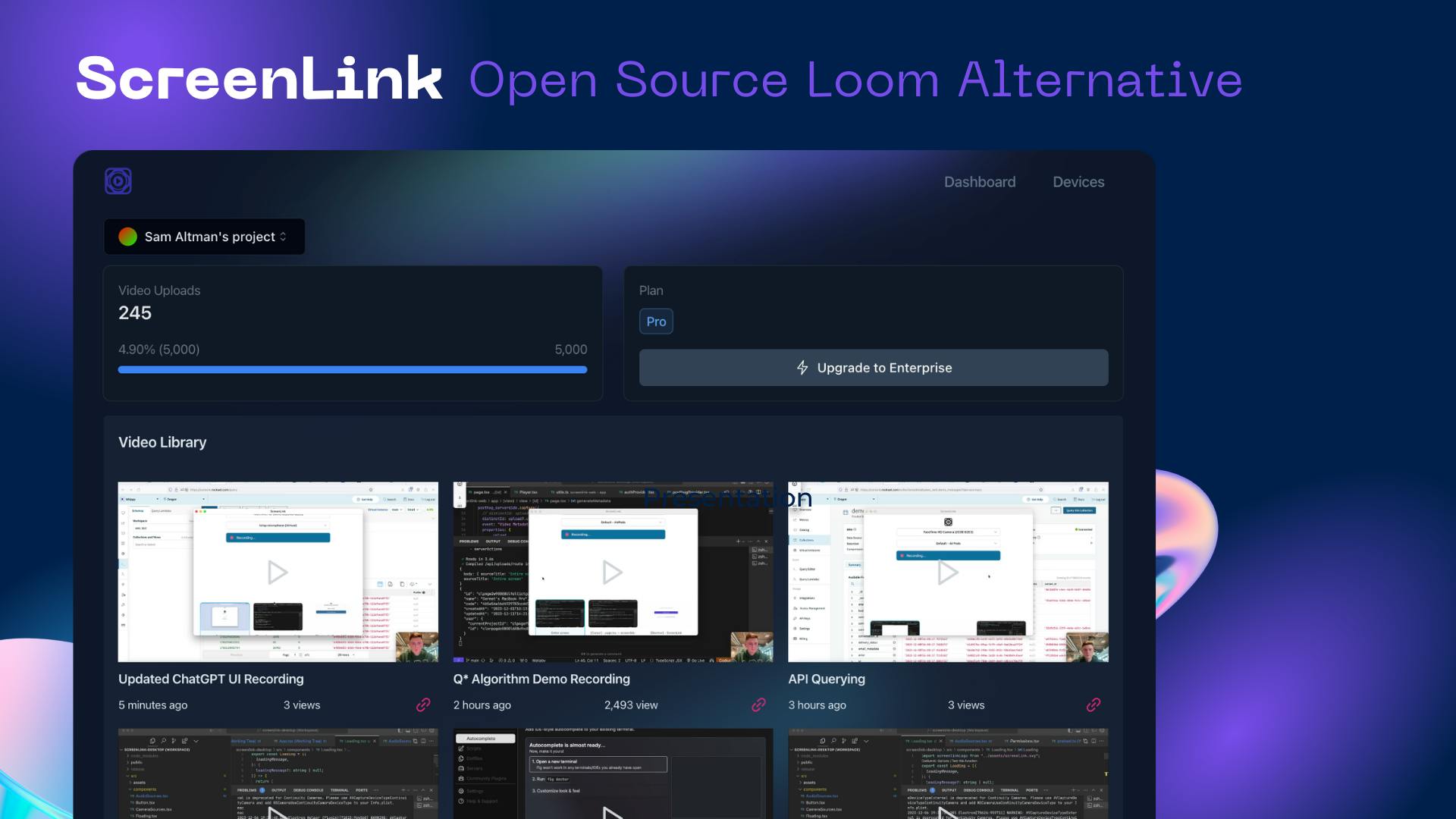Play the Updated ChatGPT UI Recording video
The width and height of the screenshot is (1456, 819).
coord(278,573)
